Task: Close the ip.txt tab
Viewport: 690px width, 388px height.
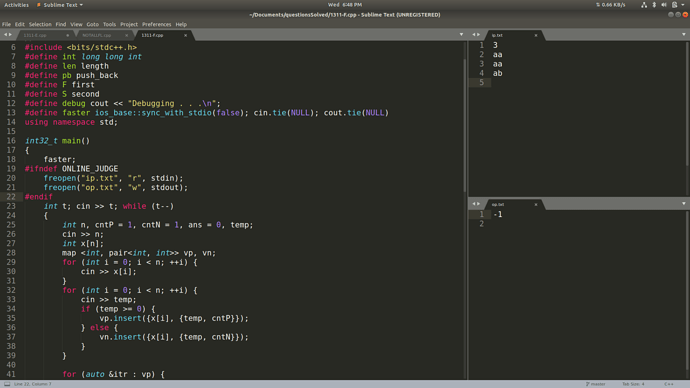Action: [x=536, y=35]
